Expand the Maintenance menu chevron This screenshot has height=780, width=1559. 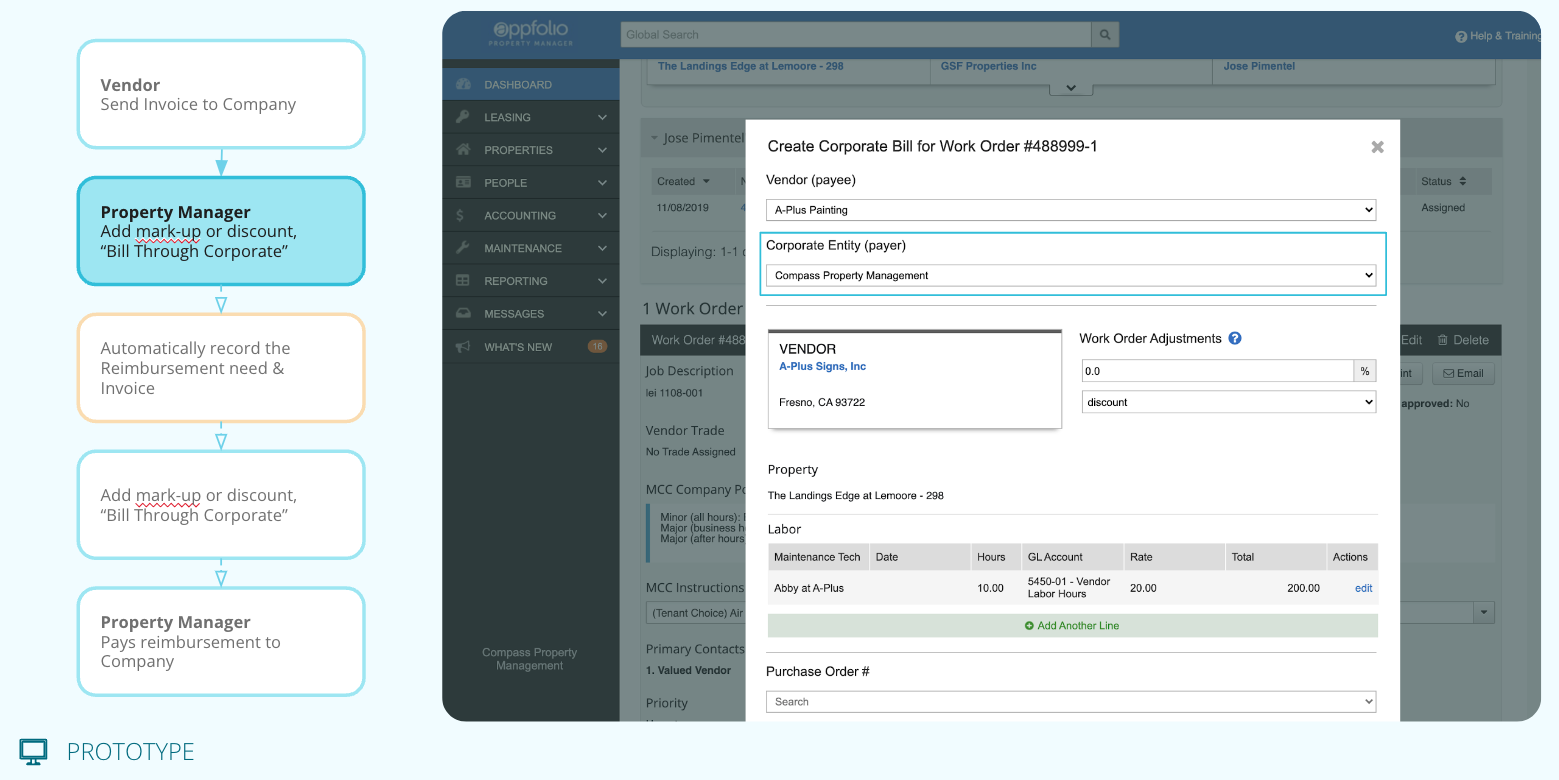click(602, 248)
